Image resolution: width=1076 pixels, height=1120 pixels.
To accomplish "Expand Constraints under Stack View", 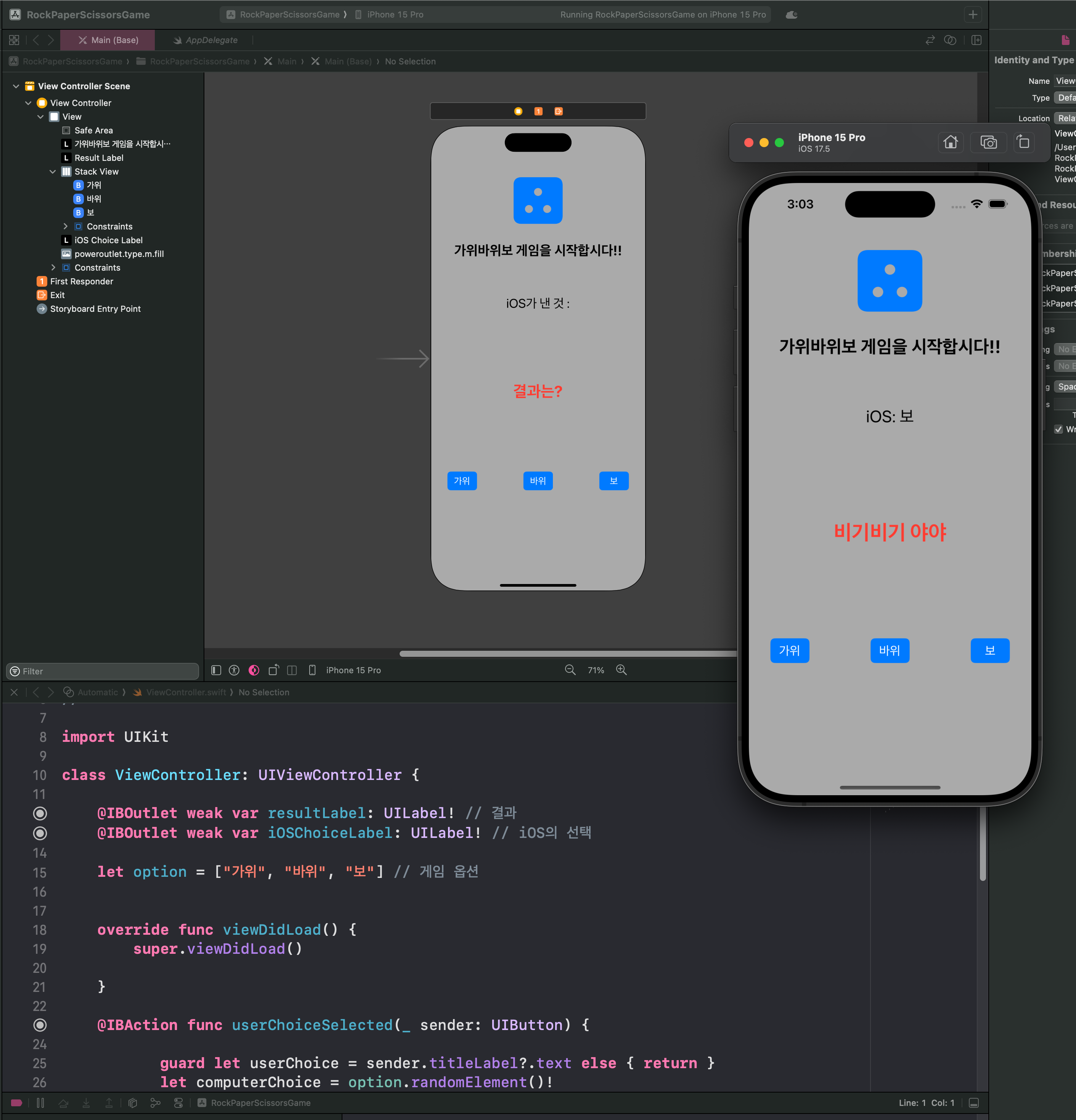I will pyautogui.click(x=65, y=226).
